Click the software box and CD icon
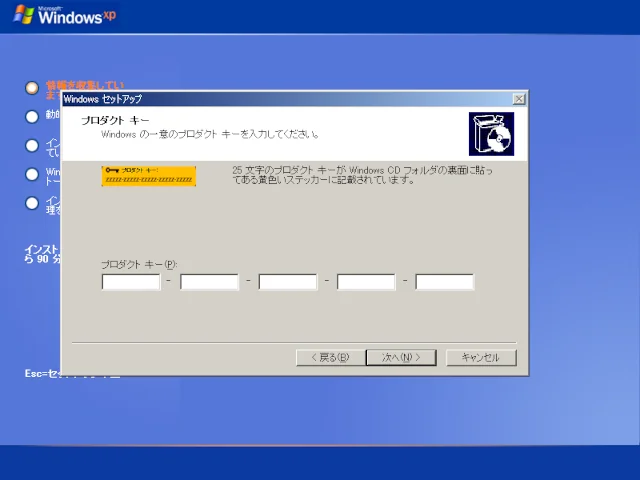 click(491, 134)
